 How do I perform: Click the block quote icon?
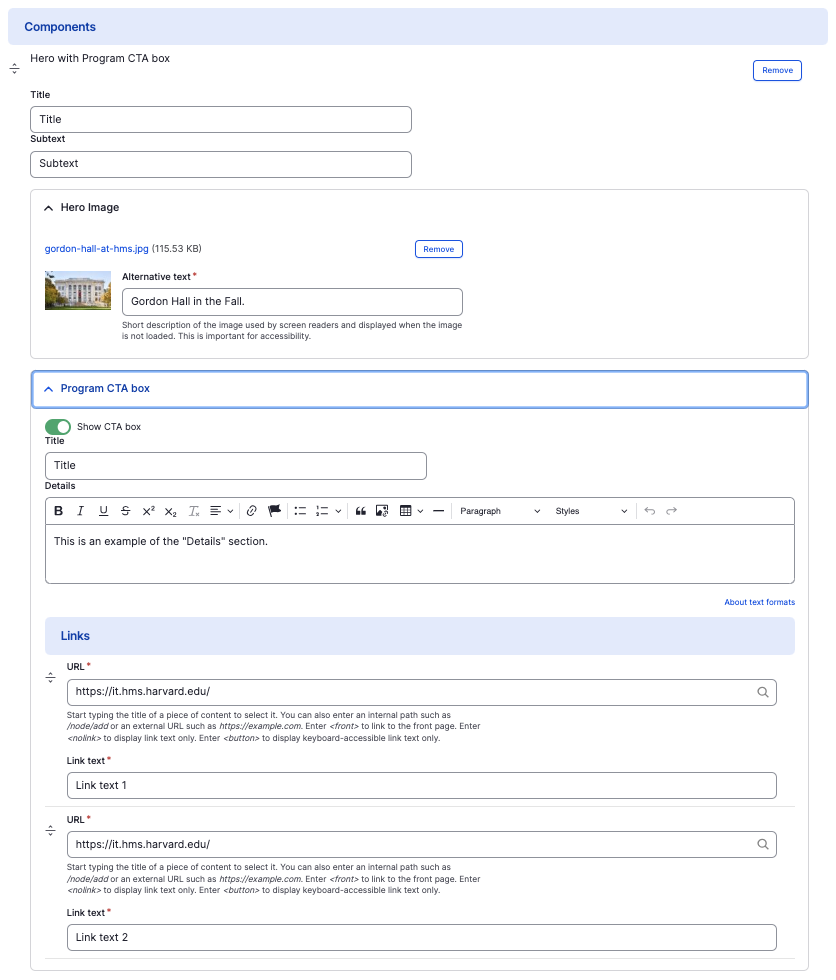(x=360, y=511)
